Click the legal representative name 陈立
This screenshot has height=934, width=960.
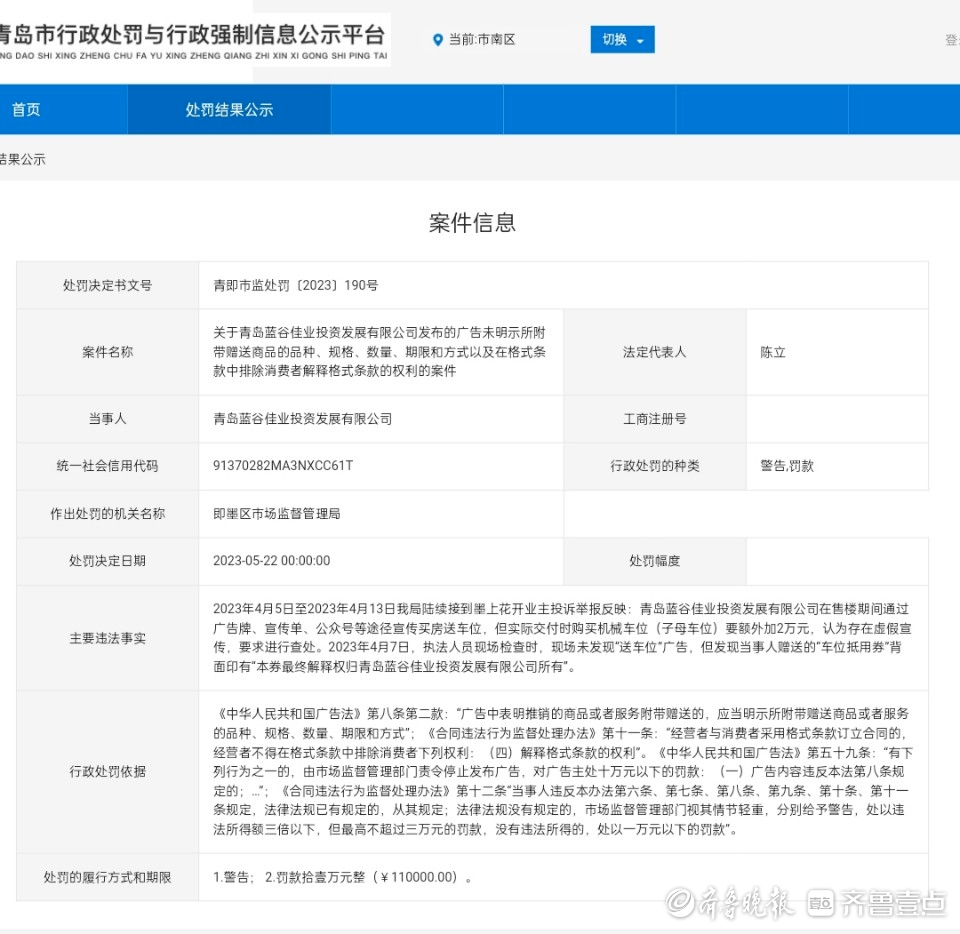(772, 352)
